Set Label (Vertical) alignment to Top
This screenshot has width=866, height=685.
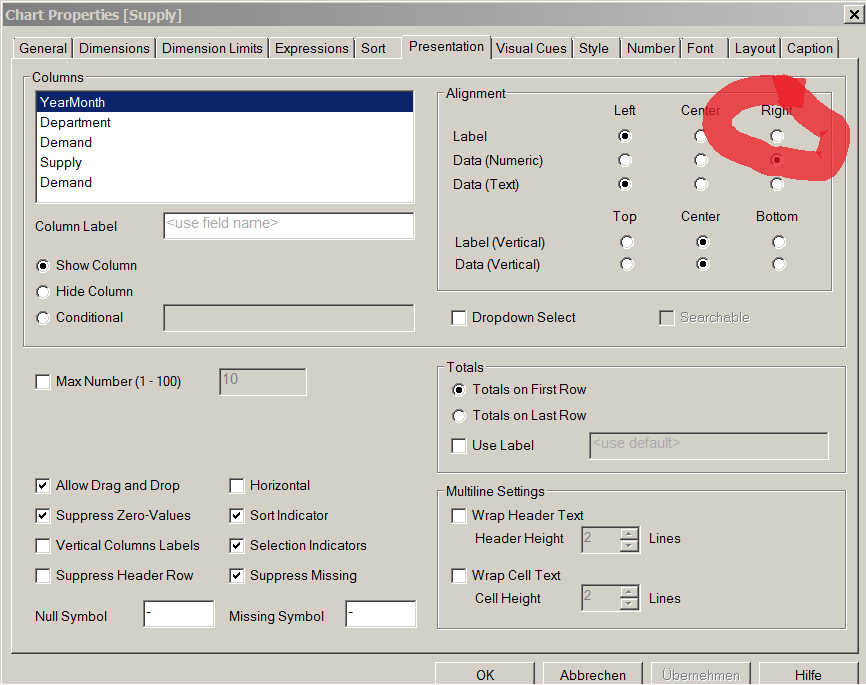626,242
